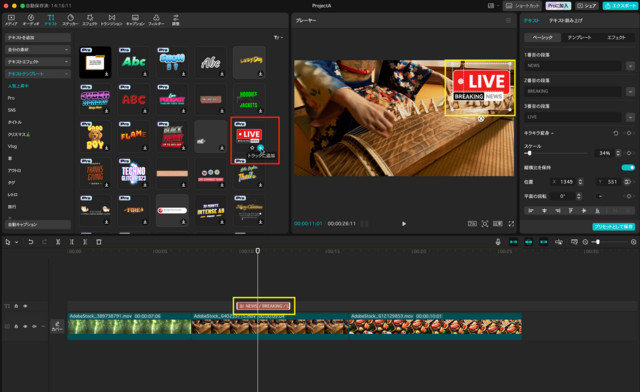
Task: Click the エクスポート export button
Action: click(x=619, y=6)
